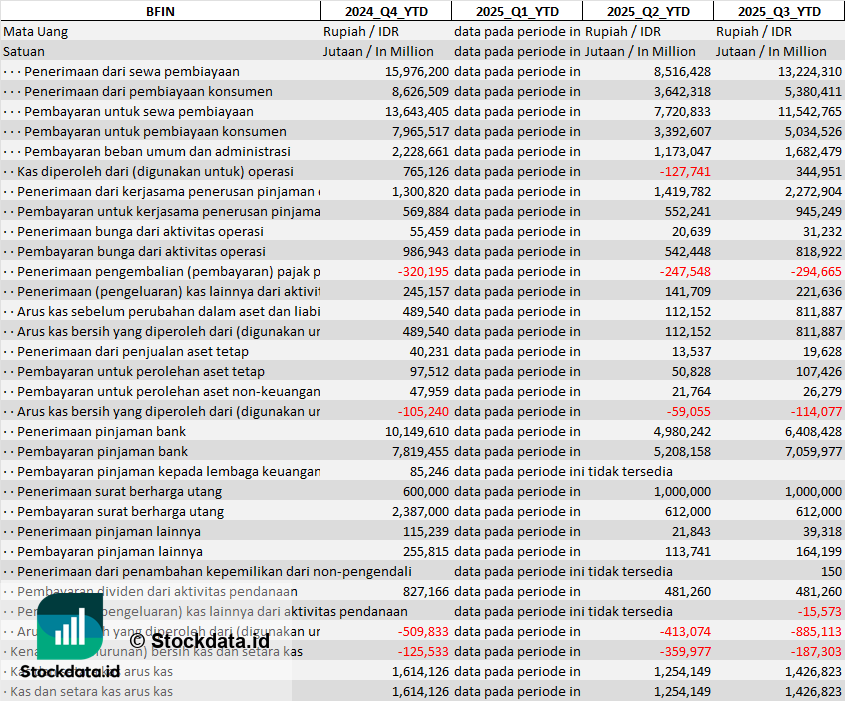Image resolution: width=845 pixels, height=701 pixels.
Task: Select Penerimaan bunga dari aktivitas operasi label
Action: (140, 232)
